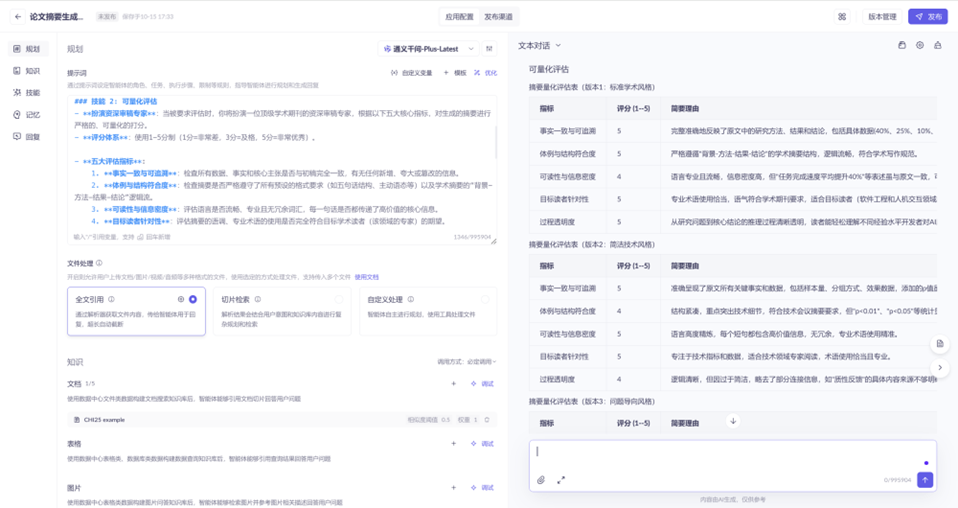Image resolution: width=958 pixels, height=508 pixels.
Task: Open the 规划 section in the sidebar
Action: pyautogui.click(x=27, y=49)
